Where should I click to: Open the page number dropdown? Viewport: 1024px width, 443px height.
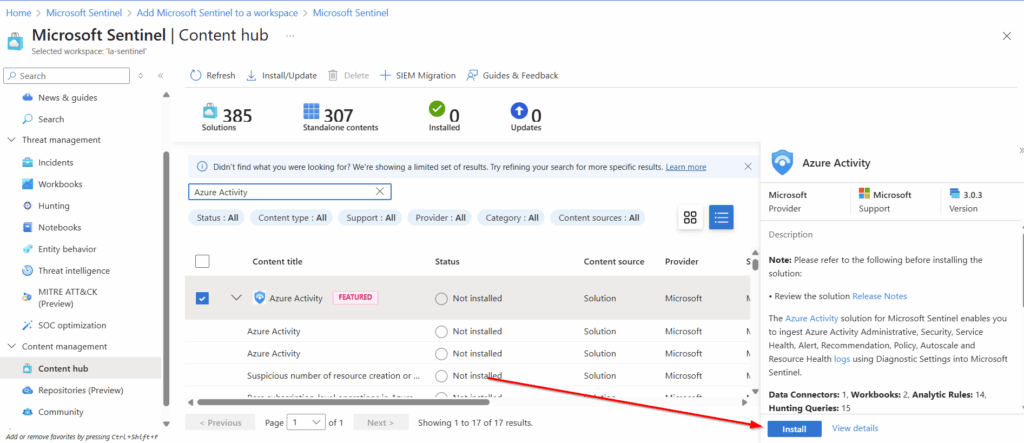click(x=306, y=423)
